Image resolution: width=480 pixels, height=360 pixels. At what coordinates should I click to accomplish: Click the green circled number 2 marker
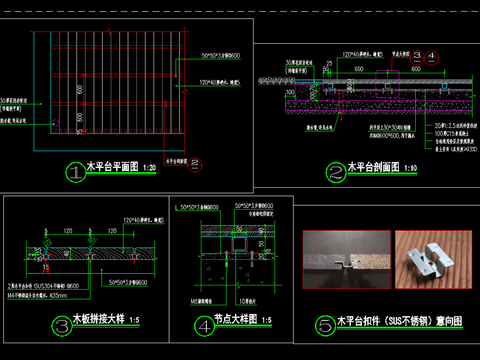pyautogui.click(x=336, y=172)
